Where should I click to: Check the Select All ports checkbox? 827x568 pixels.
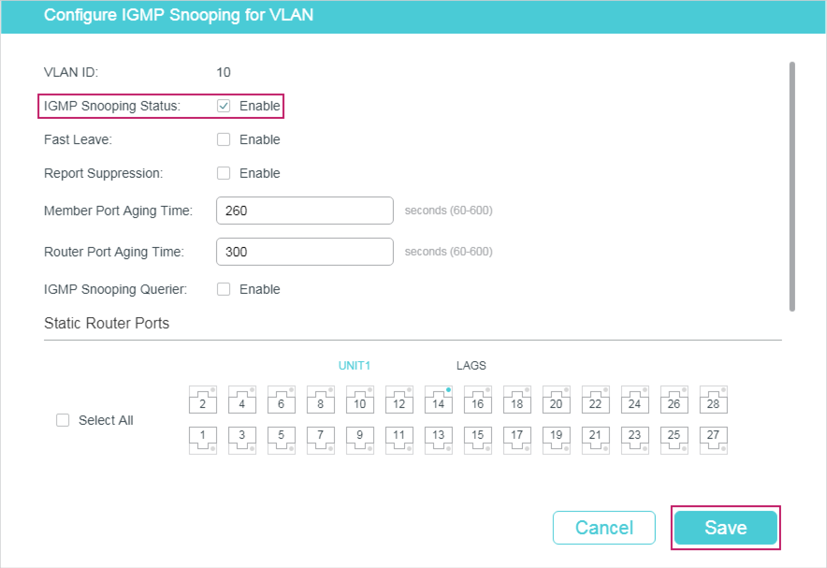click(63, 421)
